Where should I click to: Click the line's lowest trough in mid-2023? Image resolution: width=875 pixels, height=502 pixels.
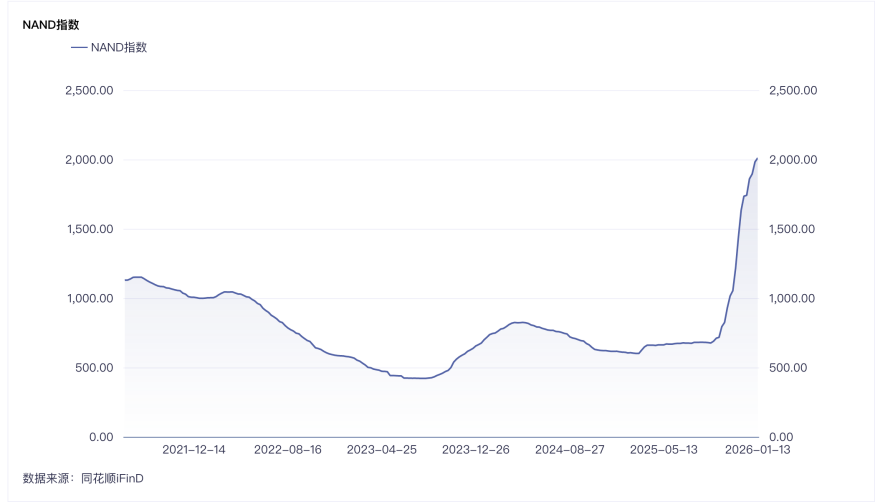(420, 378)
